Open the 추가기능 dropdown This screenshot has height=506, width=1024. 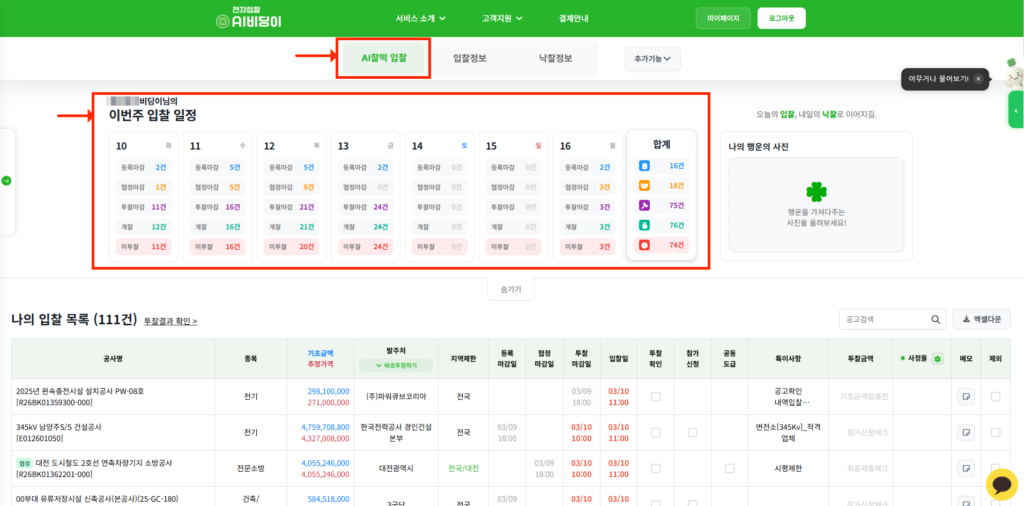tap(653, 59)
